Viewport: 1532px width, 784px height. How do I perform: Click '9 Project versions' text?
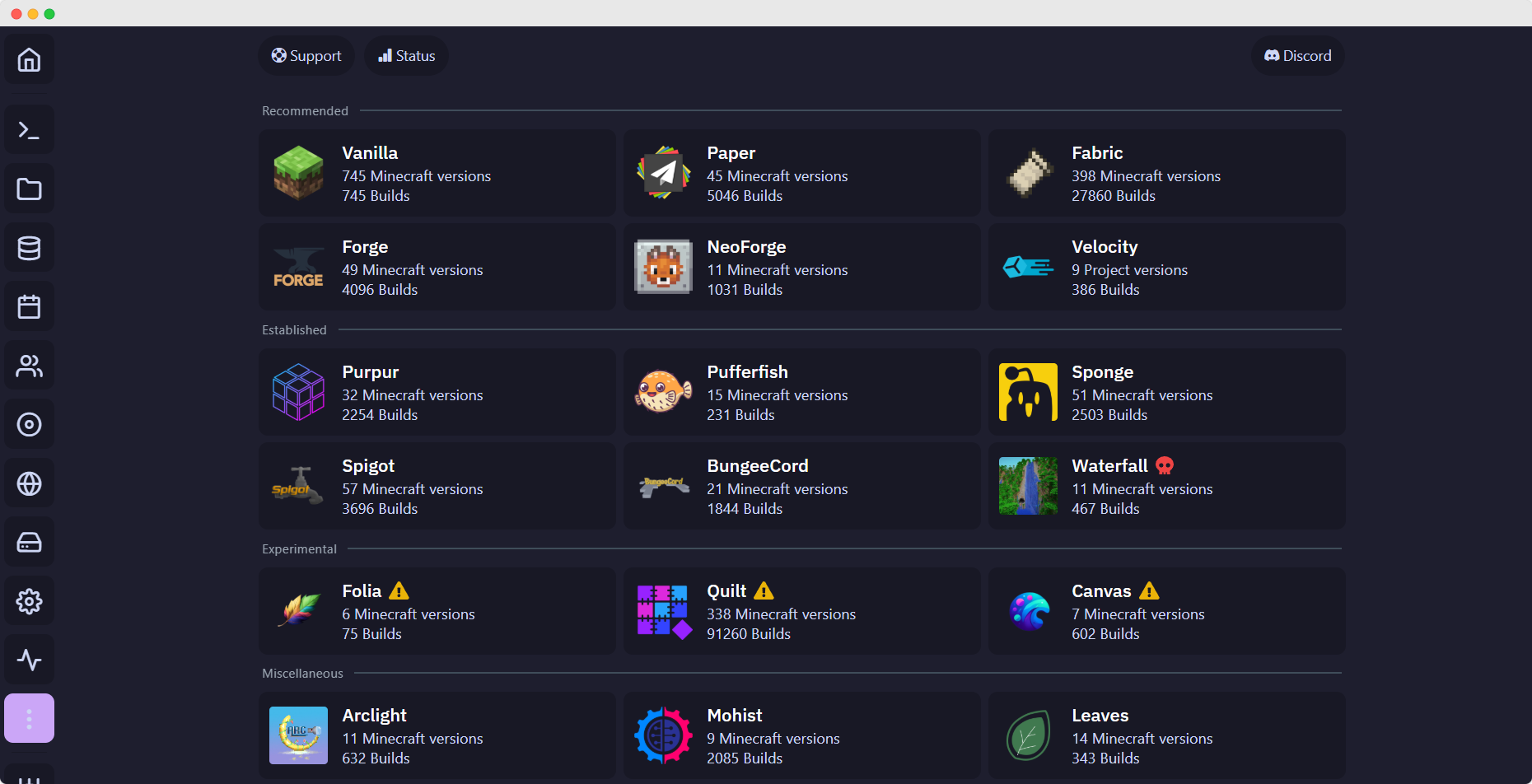tap(1129, 270)
